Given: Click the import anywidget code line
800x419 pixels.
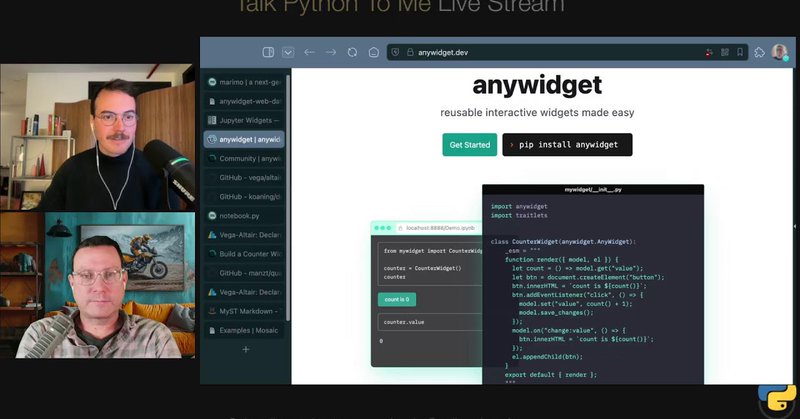Looking at the screenshot, I should [519, 207].
